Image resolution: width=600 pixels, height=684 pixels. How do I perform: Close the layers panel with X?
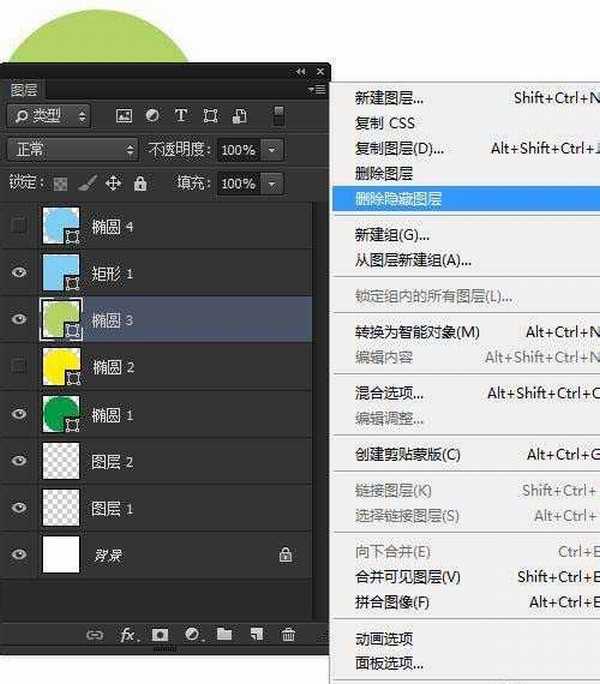320,72
